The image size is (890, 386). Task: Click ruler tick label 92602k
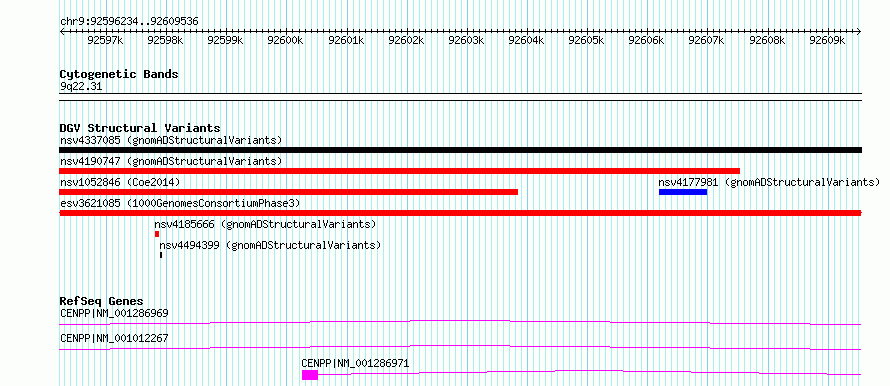pyautogui.click(x=406, y=40)
